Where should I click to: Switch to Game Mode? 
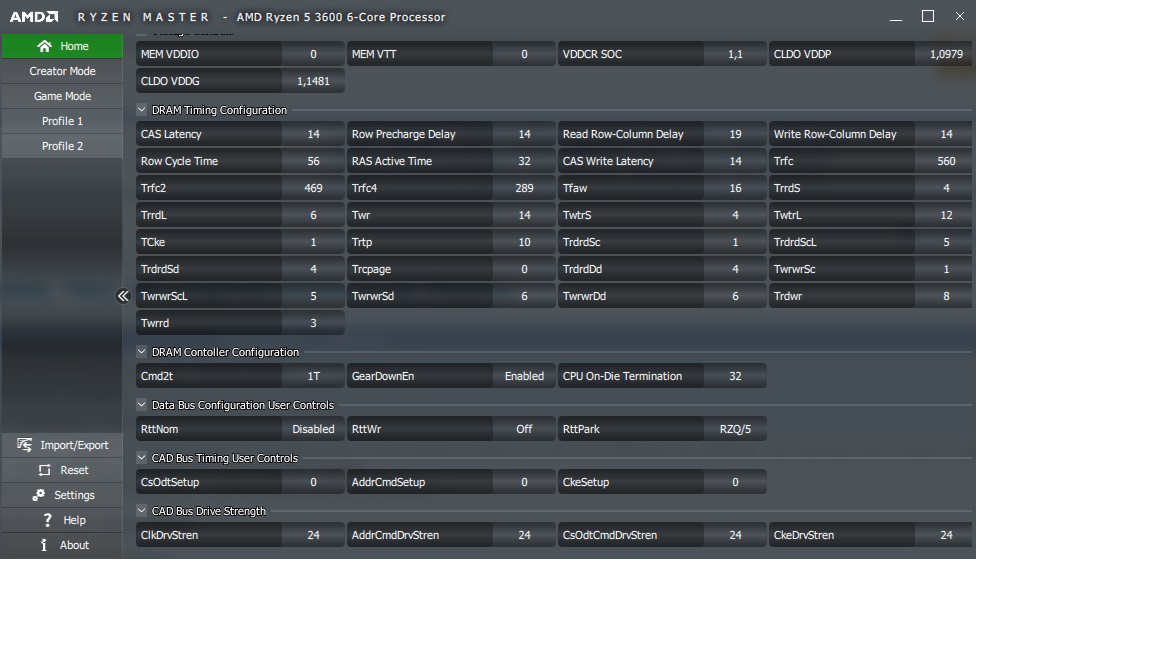click(x=62, y=96)
